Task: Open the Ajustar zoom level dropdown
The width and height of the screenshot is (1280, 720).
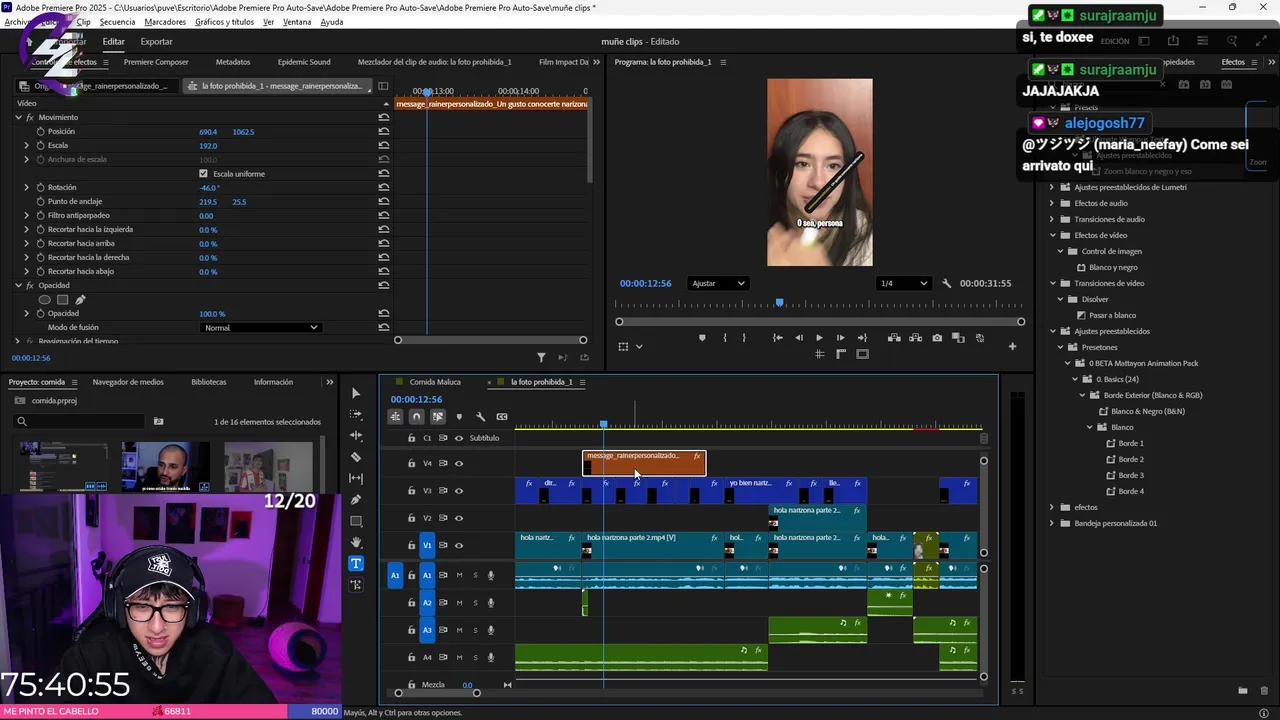Action: pos(718,283)
